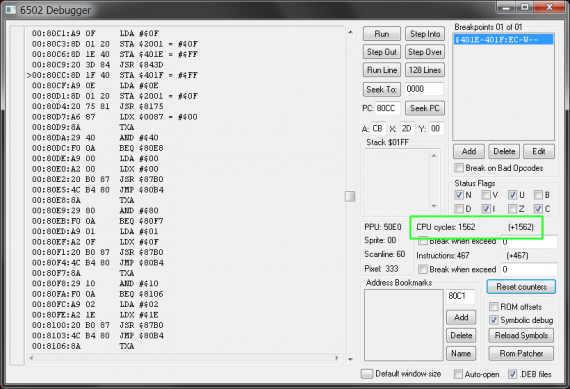570x389 pixels.
Task: Click Reload Symbols button
Action: pos(521,336)
